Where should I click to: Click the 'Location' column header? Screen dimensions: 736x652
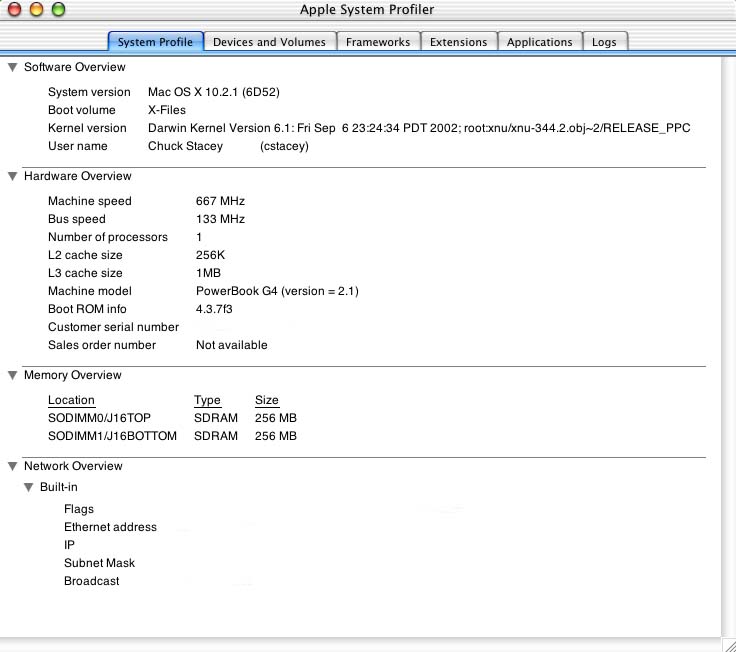[x=71, y=400]
